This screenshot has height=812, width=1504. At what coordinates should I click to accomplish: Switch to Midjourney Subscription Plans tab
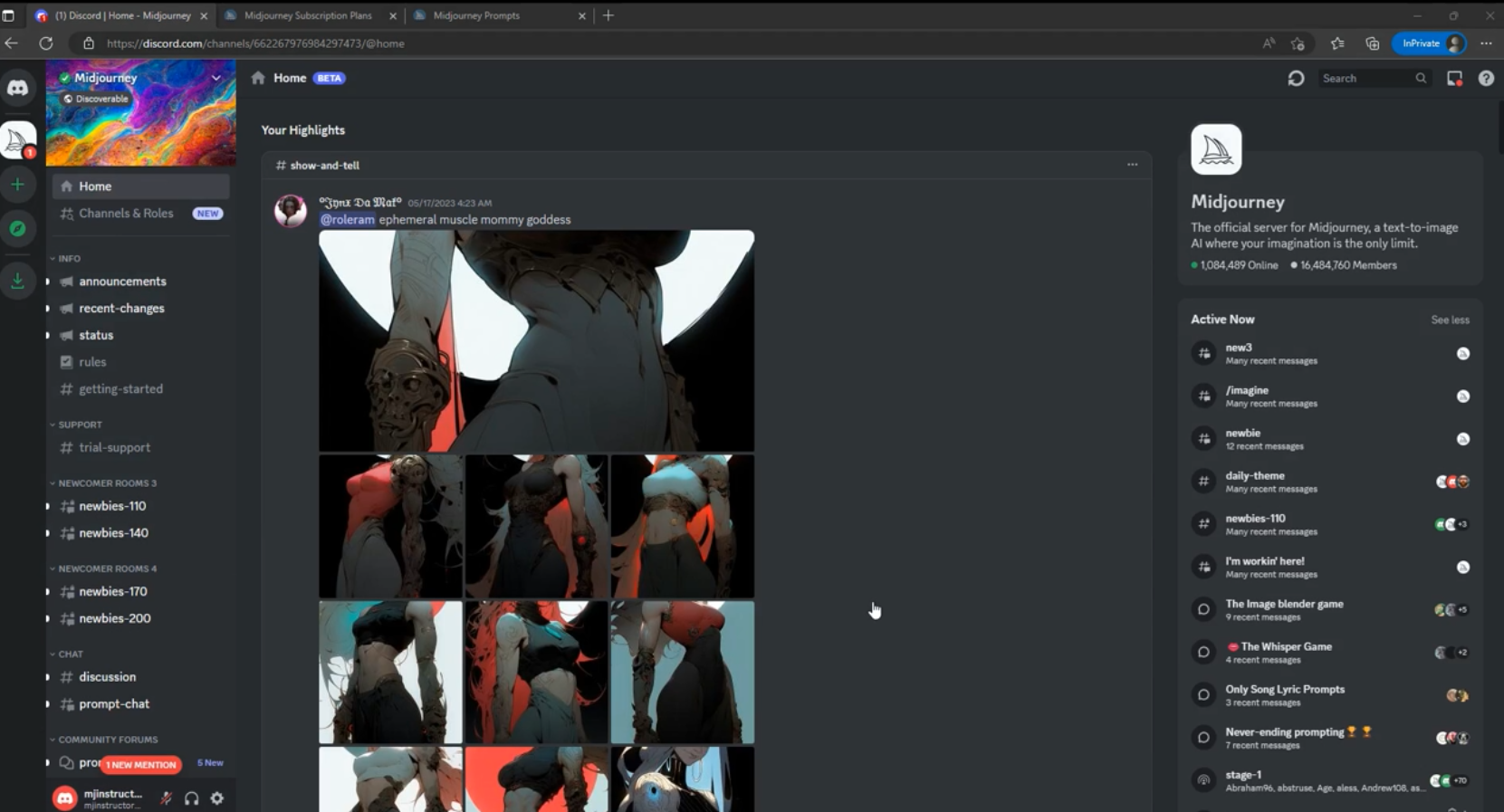(x=308, y=15)
